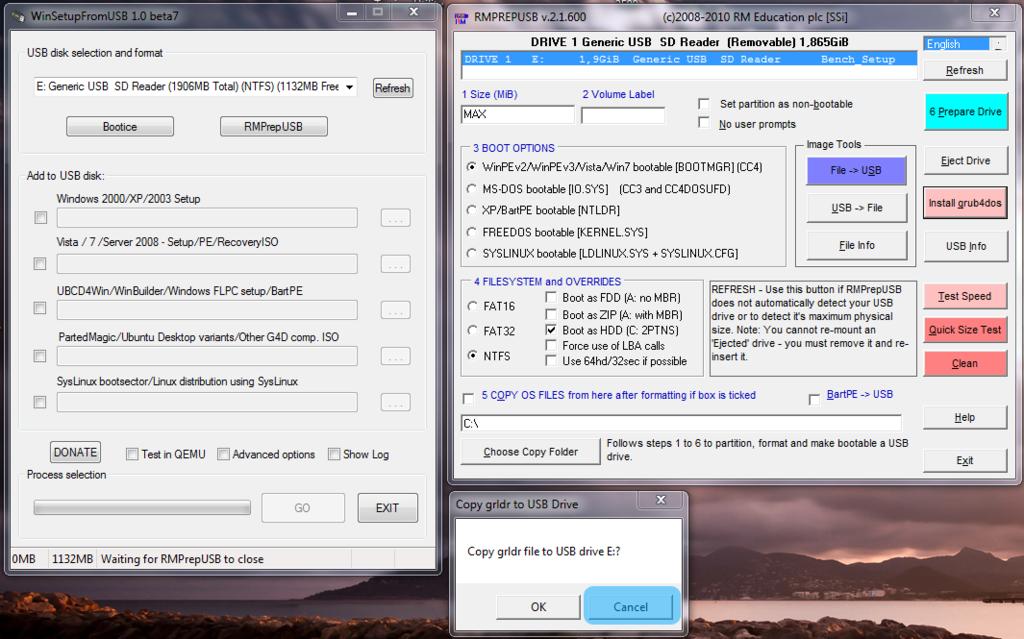Click the Size (MiB) input field
The width and height of the screenshot is (1024, 639).
[x=517, y=114]
